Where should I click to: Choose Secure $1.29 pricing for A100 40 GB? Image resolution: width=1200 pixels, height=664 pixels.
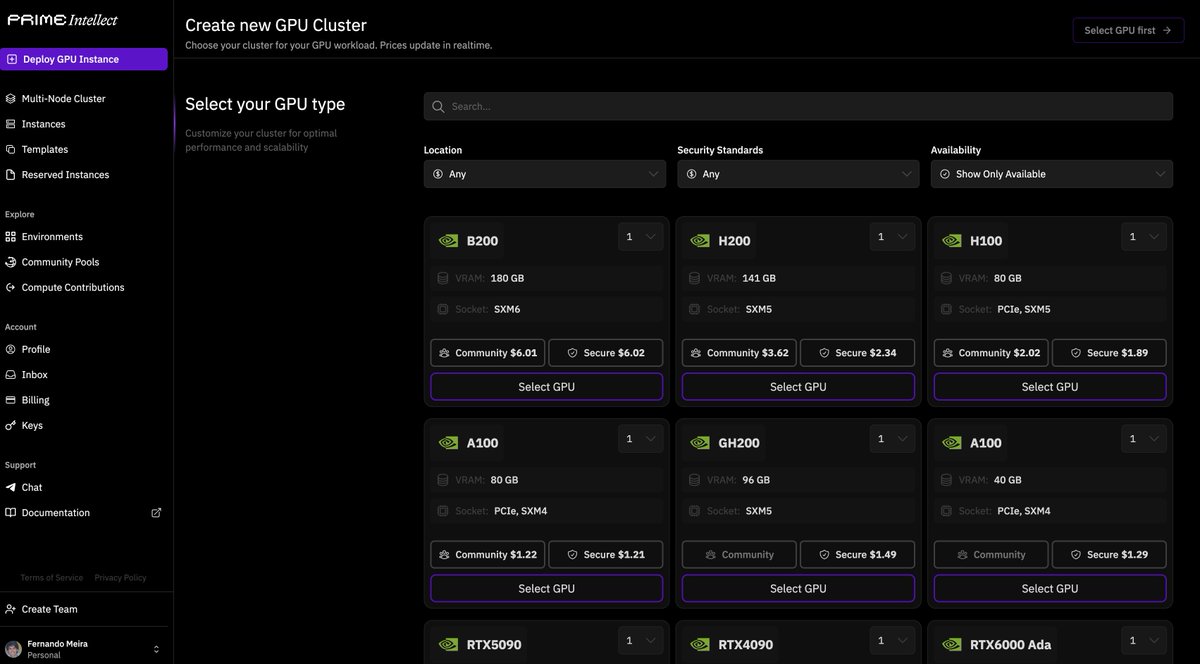coord(1110,555)
